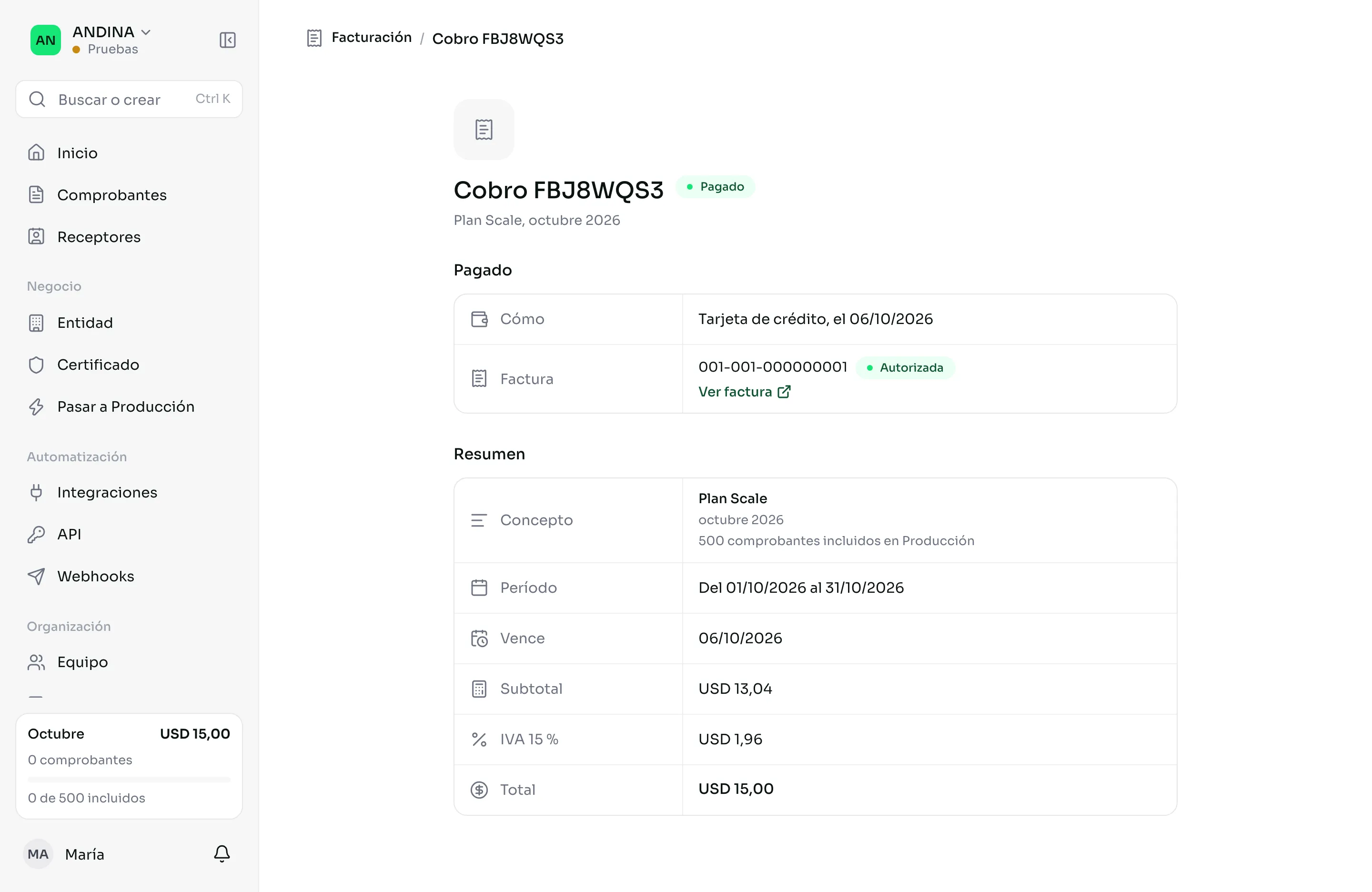Viewport: 1372px width, 892px height.
Task: Open the ANDINA organization dropdown
Action: (112, 32)
